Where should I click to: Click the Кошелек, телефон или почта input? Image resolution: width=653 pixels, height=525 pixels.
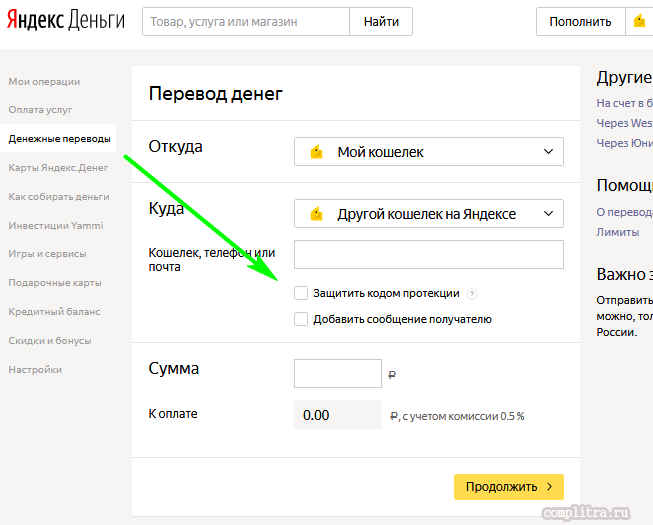point(429,254)
